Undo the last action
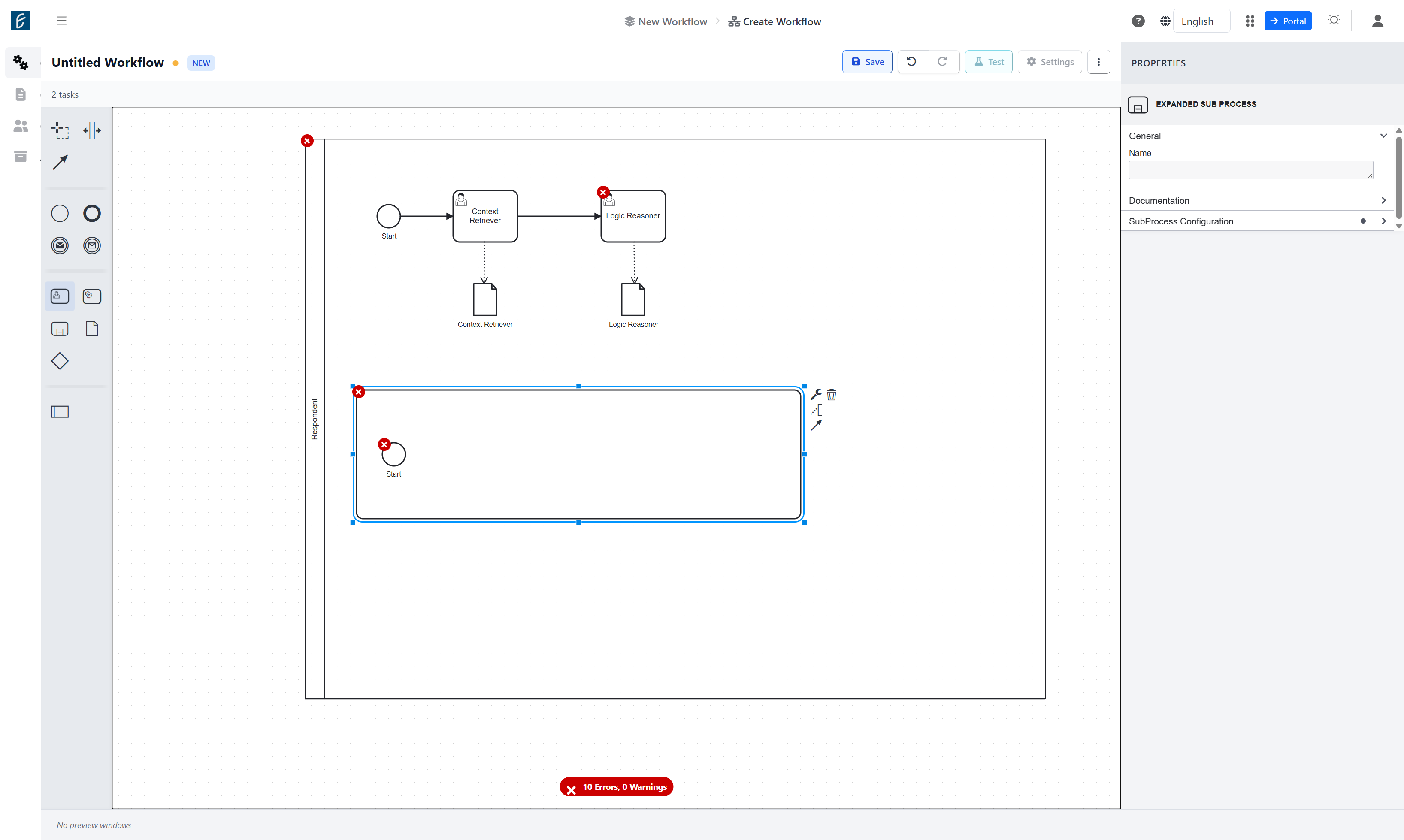Image resolution: width=1404 pixels, height=840 pixels. 913,62
